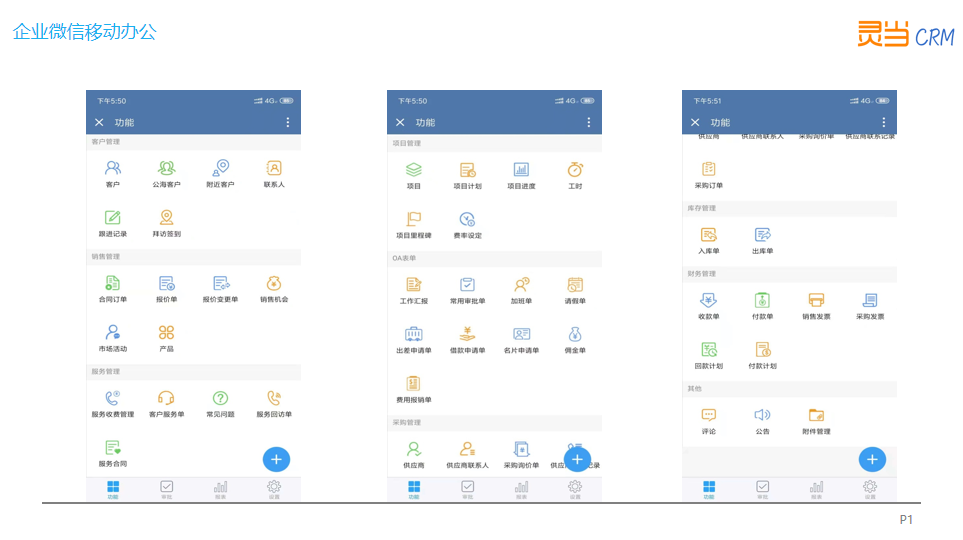Open the 付款单 payment icon
Viewport: 963px width, 540px height.
pyautogui.click(x=763, y=300)
